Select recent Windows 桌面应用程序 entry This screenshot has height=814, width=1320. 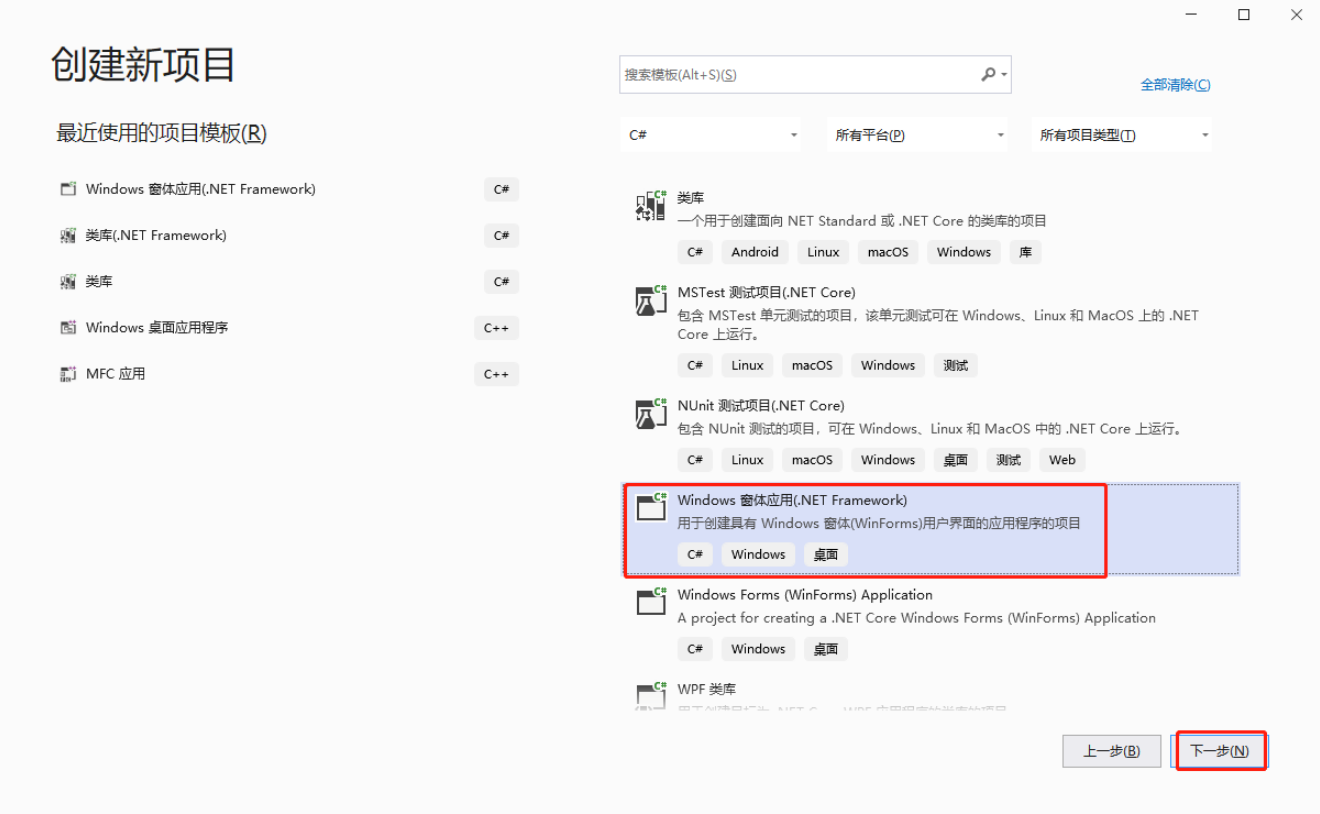point(289,327)
